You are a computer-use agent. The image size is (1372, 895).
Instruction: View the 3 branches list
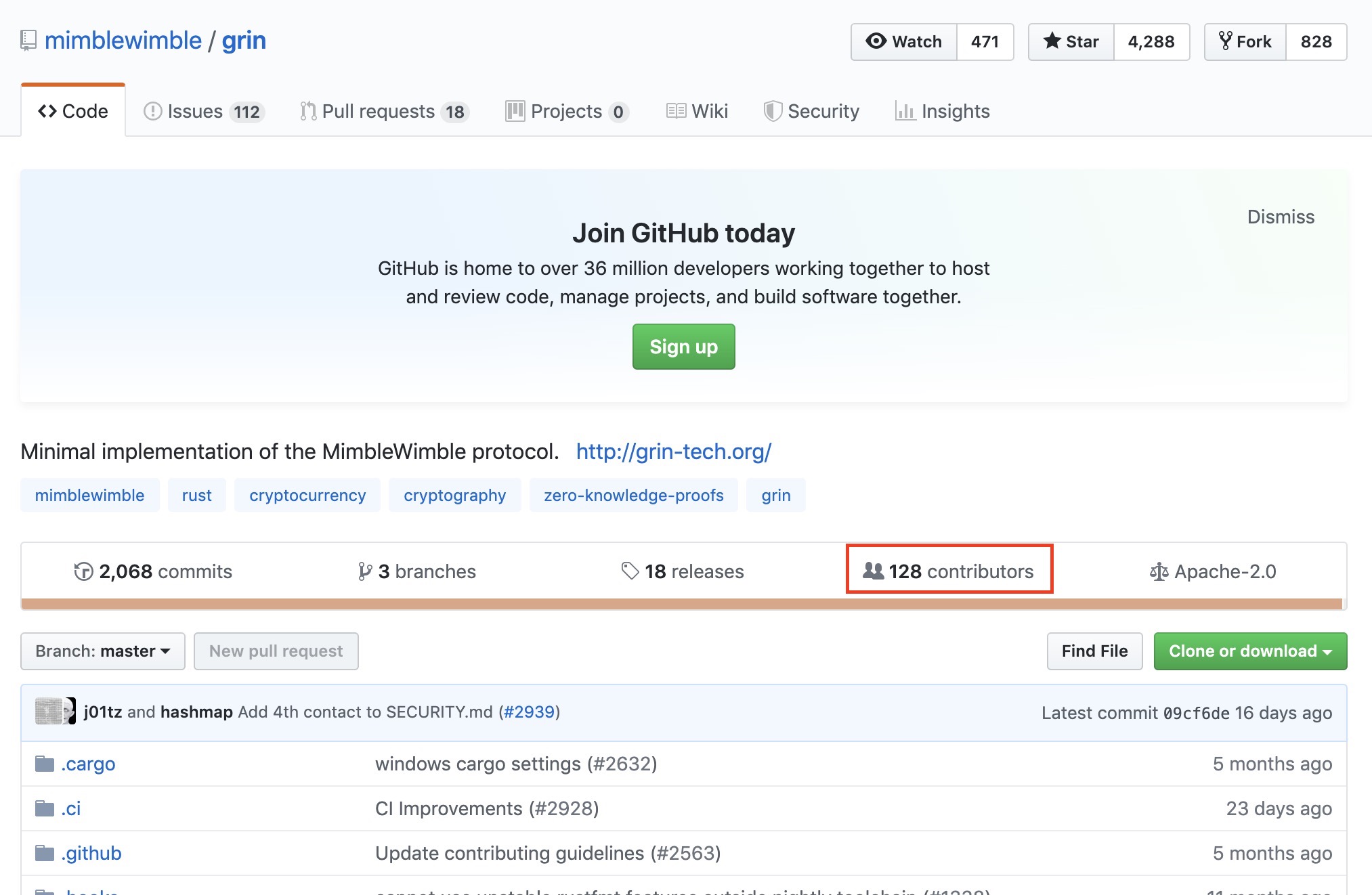pos(417,571)
